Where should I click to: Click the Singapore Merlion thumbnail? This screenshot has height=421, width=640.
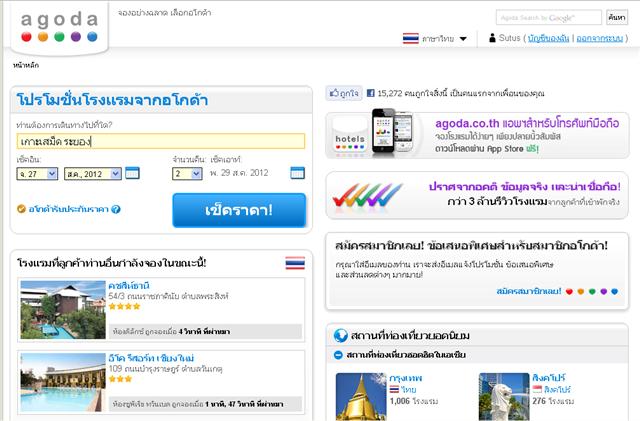click(x=504, y=396)
